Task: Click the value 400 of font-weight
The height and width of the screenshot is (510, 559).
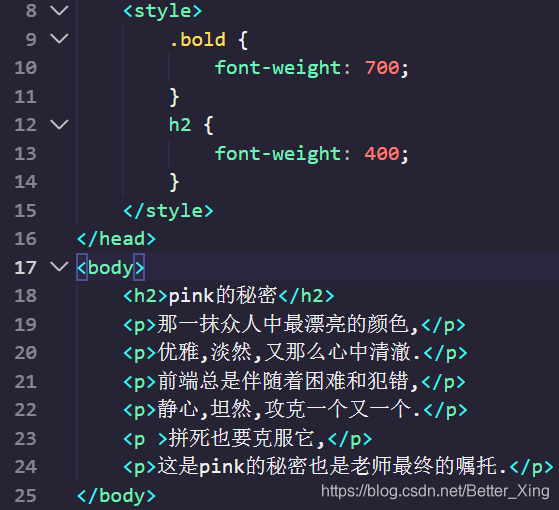Action: point(382,154)
